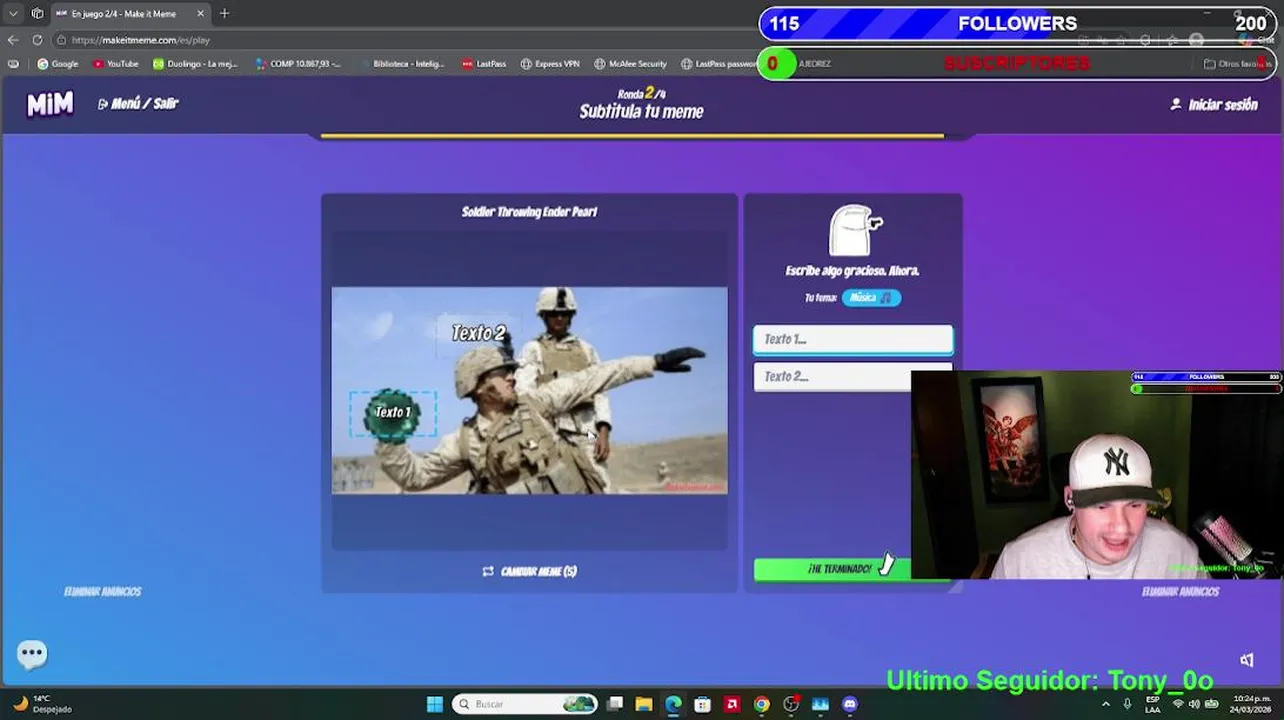
Task: Reload the page
Action: coord(37,40)
